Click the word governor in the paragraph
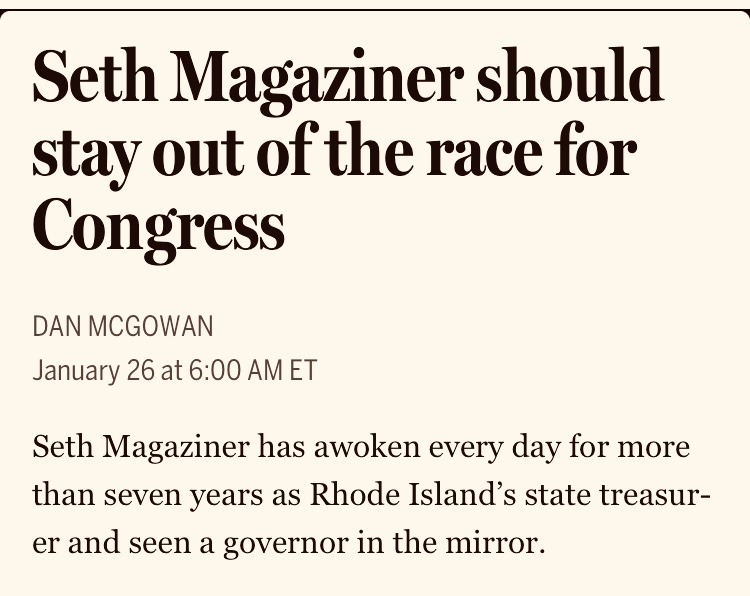The height and width of the screenshot is (596, 750). pyautogui.click(x=286, y=544)
